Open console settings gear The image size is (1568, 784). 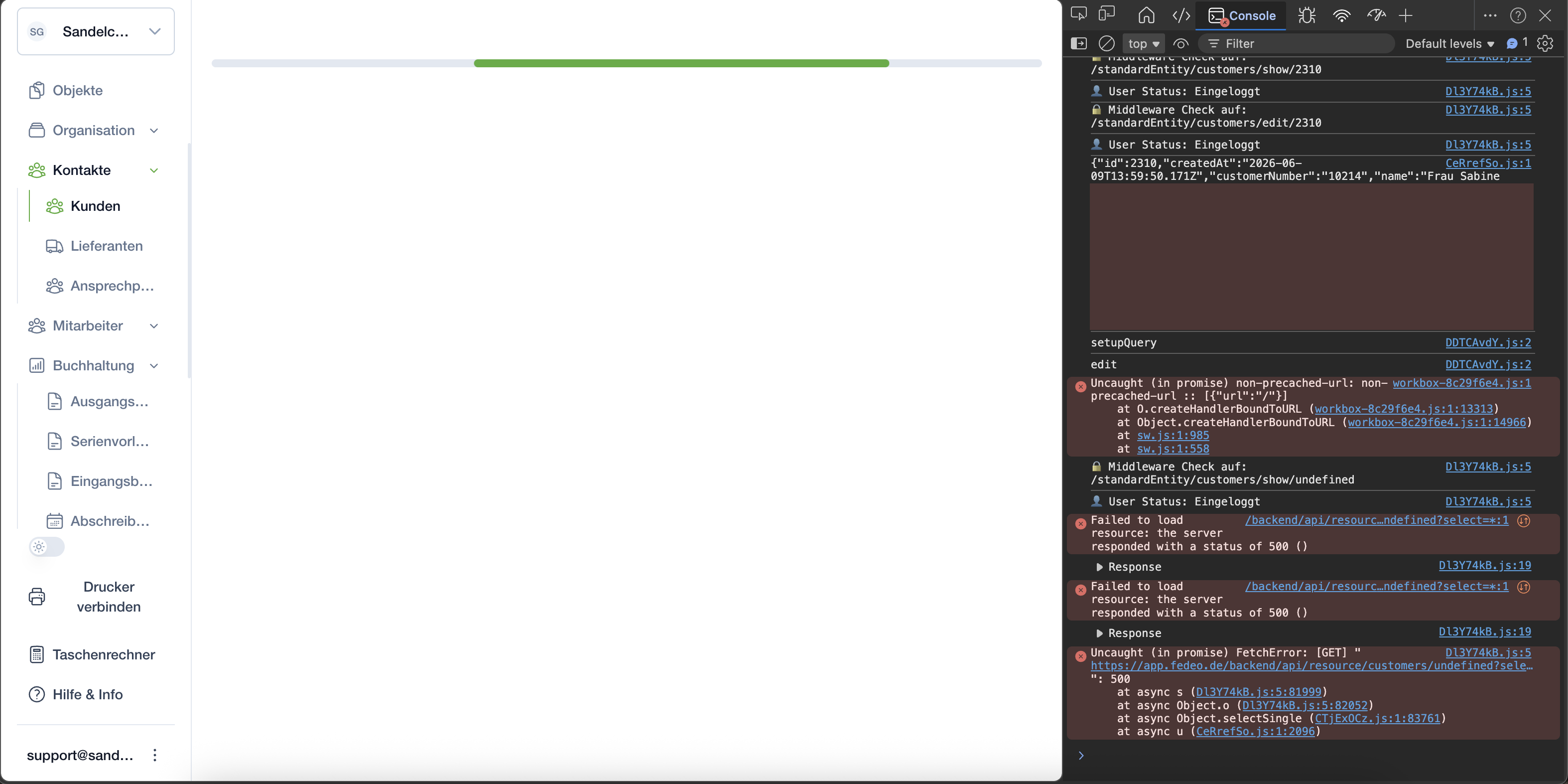(x=1545, y=43)
